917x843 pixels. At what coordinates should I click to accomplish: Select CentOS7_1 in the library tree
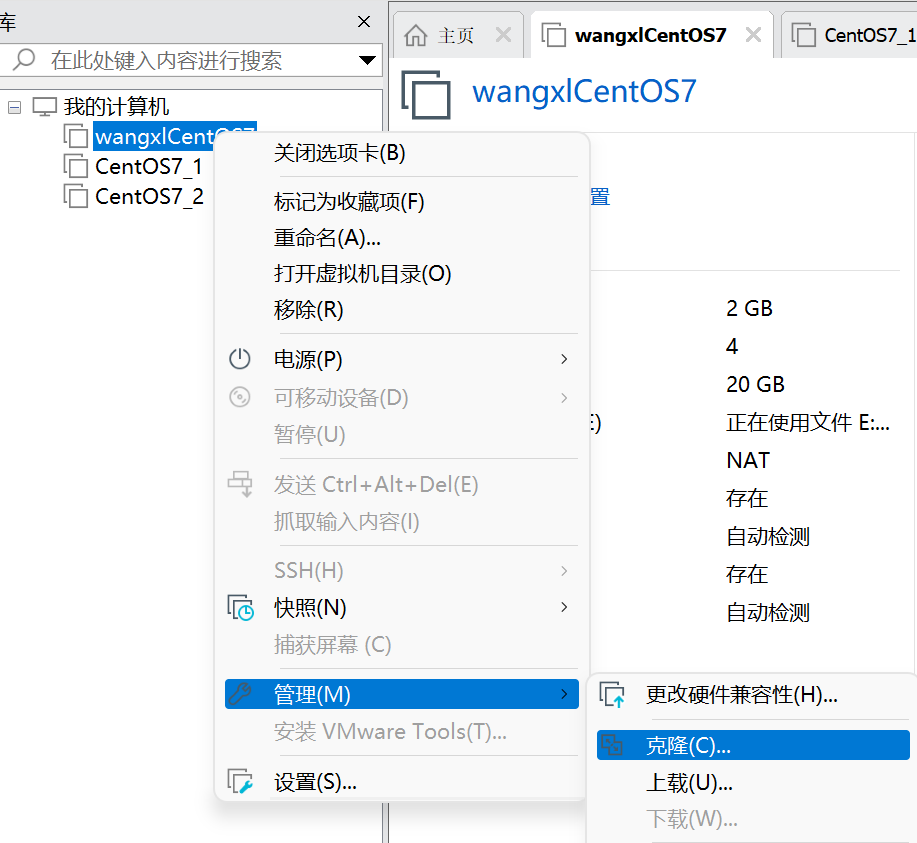pyautogui.click(x=149, y=166)
